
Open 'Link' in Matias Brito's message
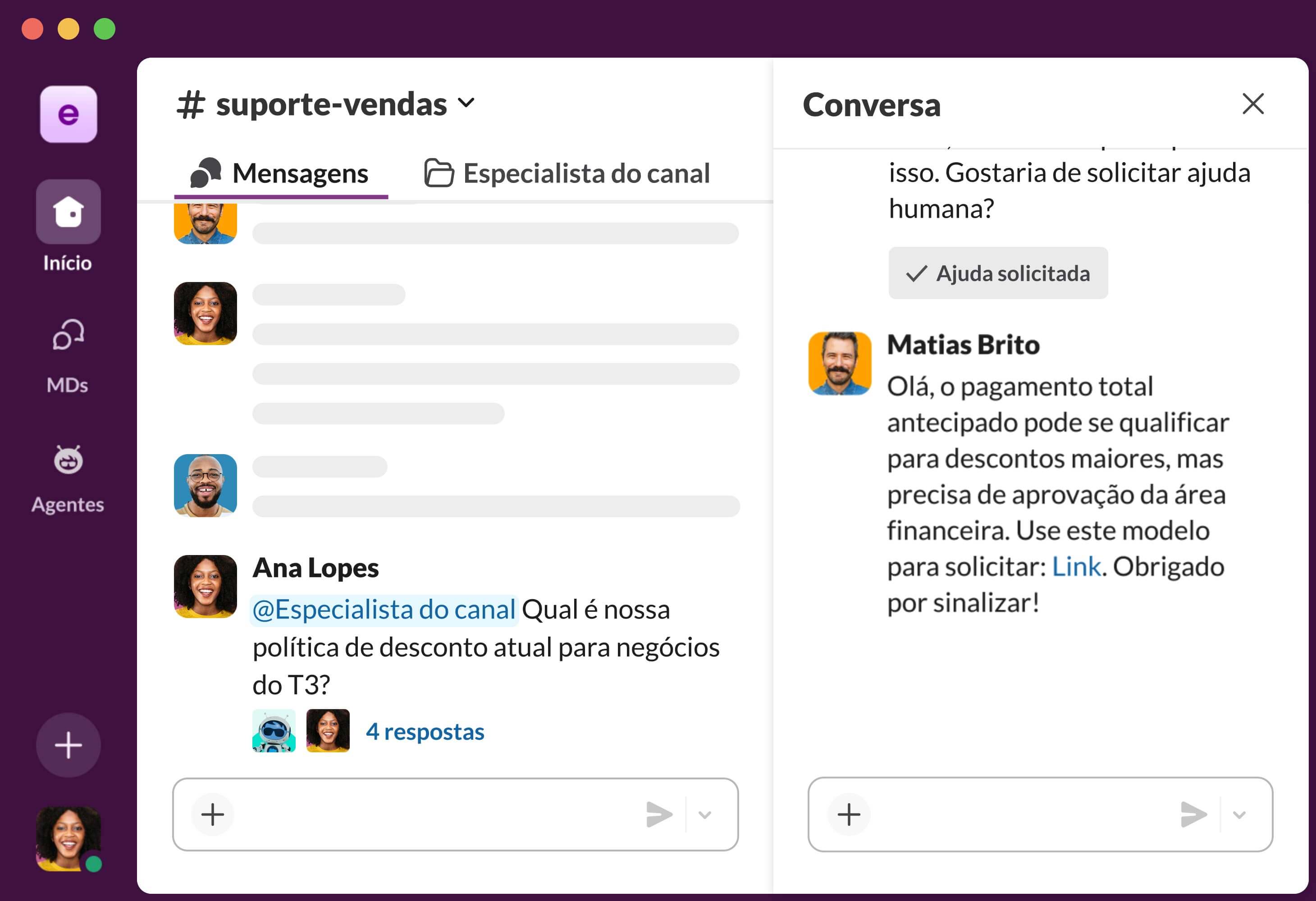(1076, 567)
